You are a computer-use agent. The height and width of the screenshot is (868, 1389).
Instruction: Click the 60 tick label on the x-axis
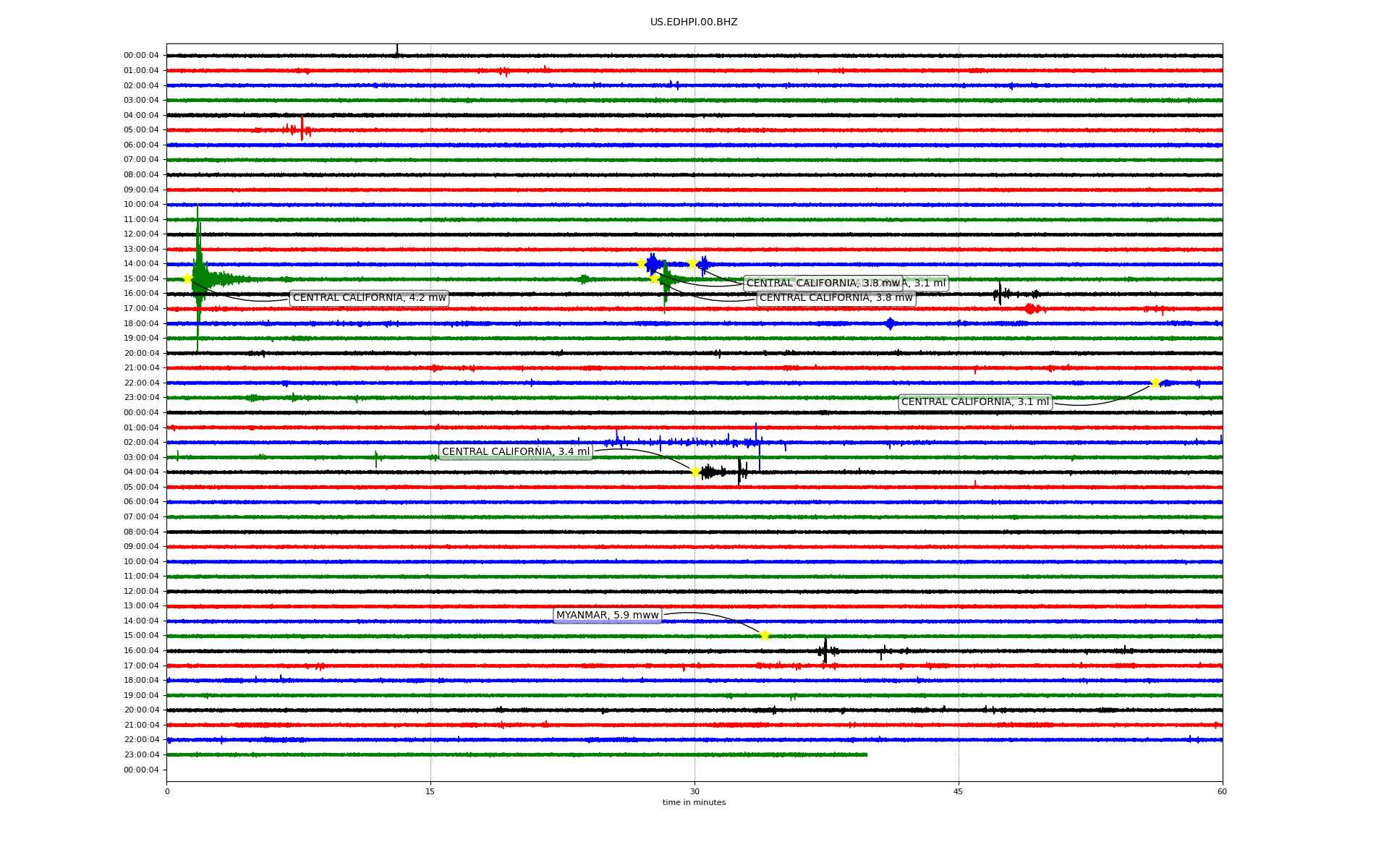pos(1222,791)
